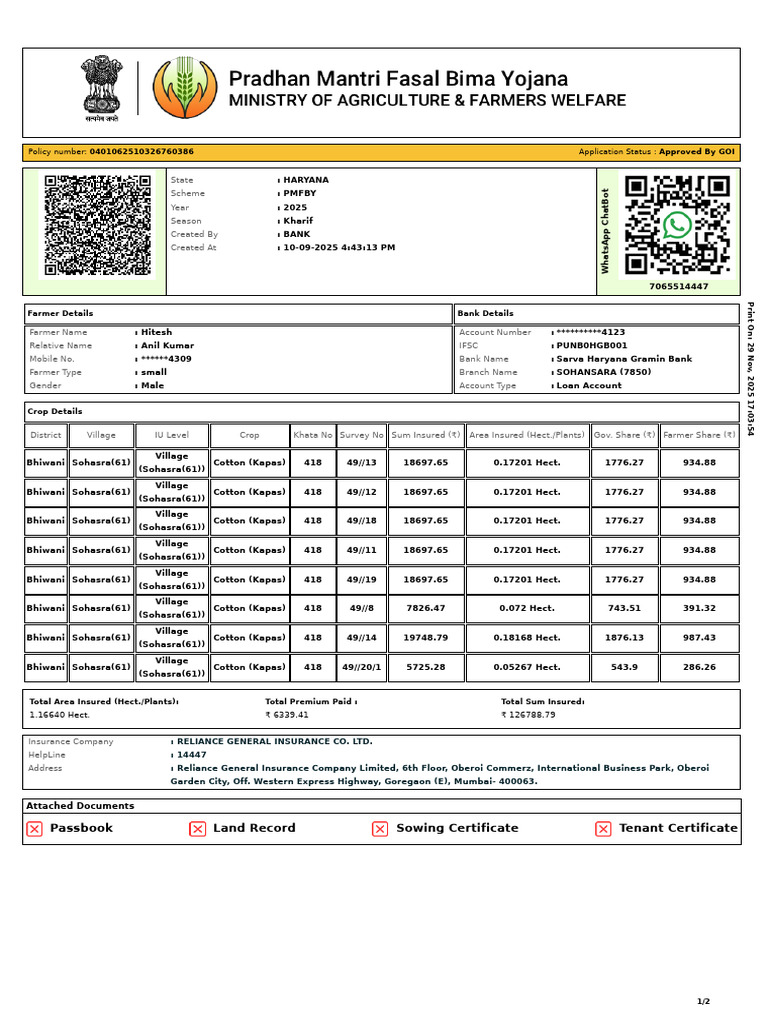Screen dimensions: 768x1024
Task: Click survey number 49//20/1 cell
Action: tap(362, 667)
